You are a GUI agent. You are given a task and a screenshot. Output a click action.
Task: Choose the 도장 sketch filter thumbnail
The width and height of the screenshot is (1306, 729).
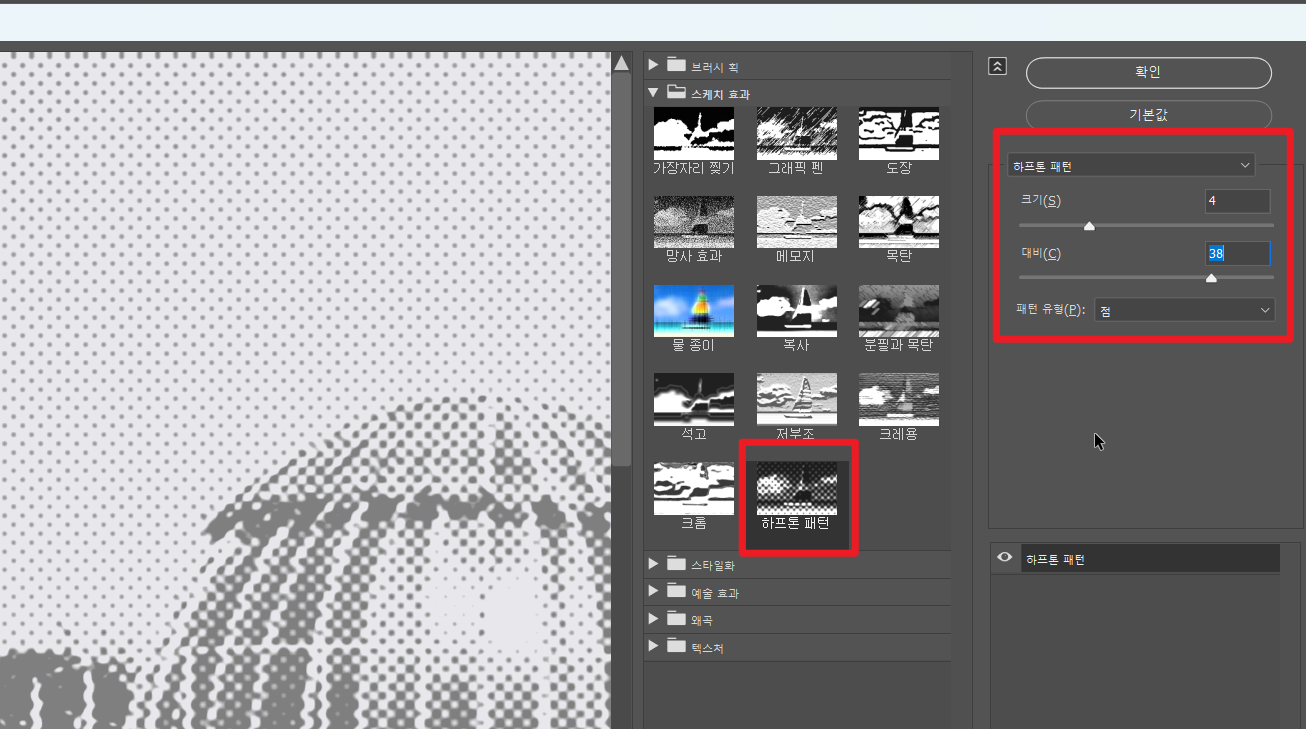pos(898,134)
